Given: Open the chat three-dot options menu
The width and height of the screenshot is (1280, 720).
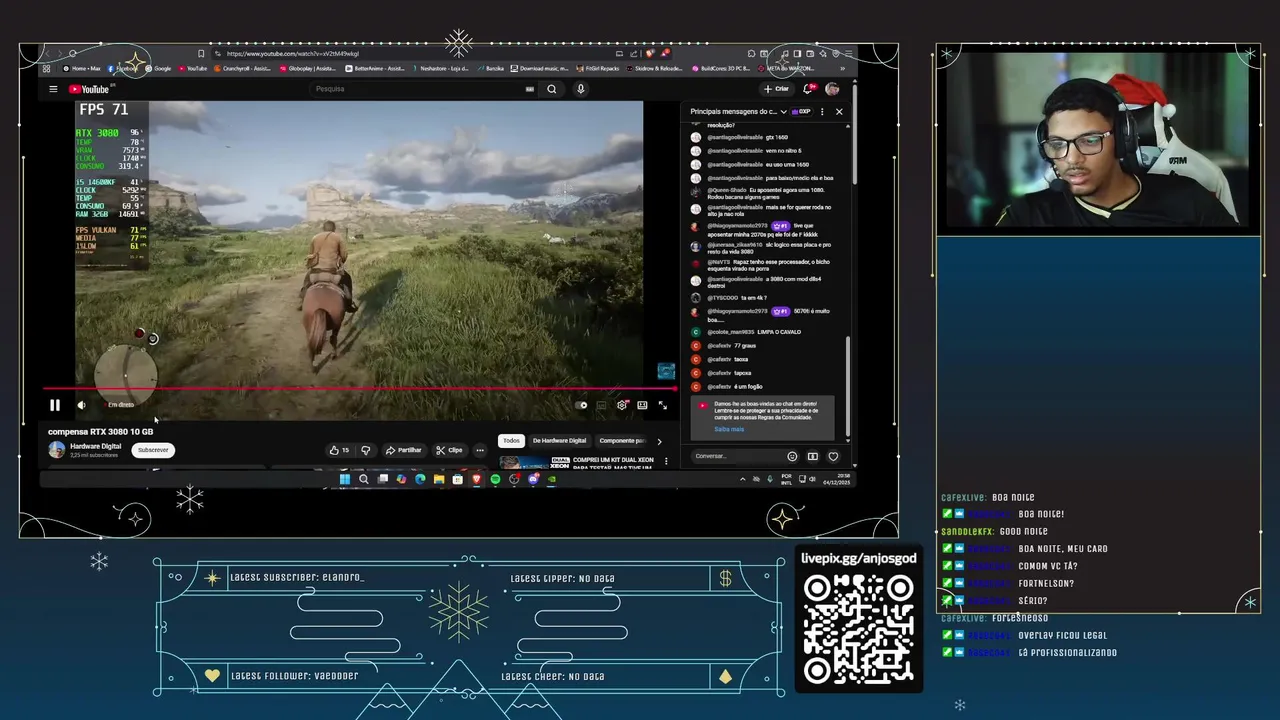Looking at the screenshot, I should [821, 112].
